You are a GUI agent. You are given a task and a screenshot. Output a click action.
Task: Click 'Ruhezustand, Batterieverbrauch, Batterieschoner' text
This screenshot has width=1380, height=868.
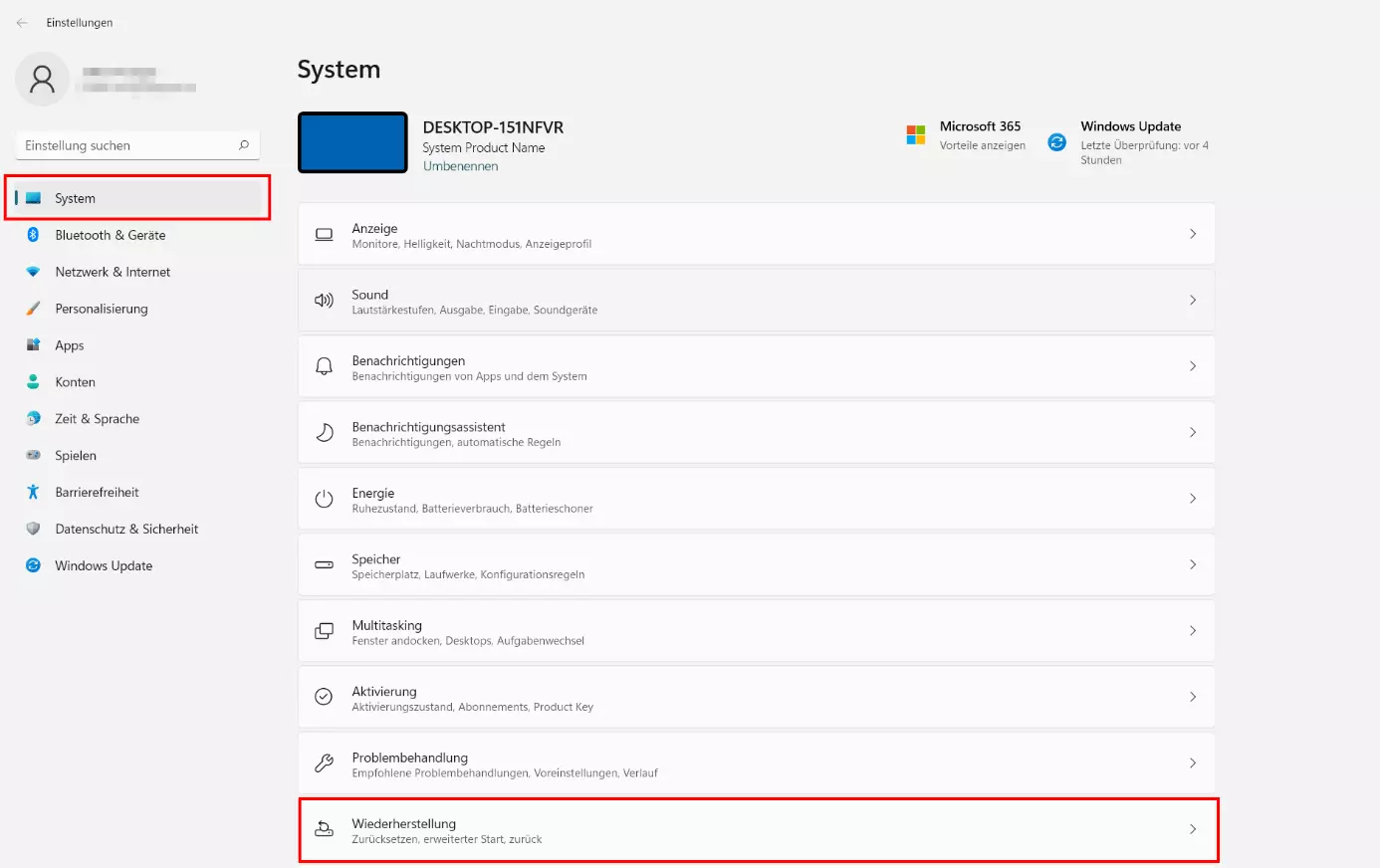coord(472,509)
